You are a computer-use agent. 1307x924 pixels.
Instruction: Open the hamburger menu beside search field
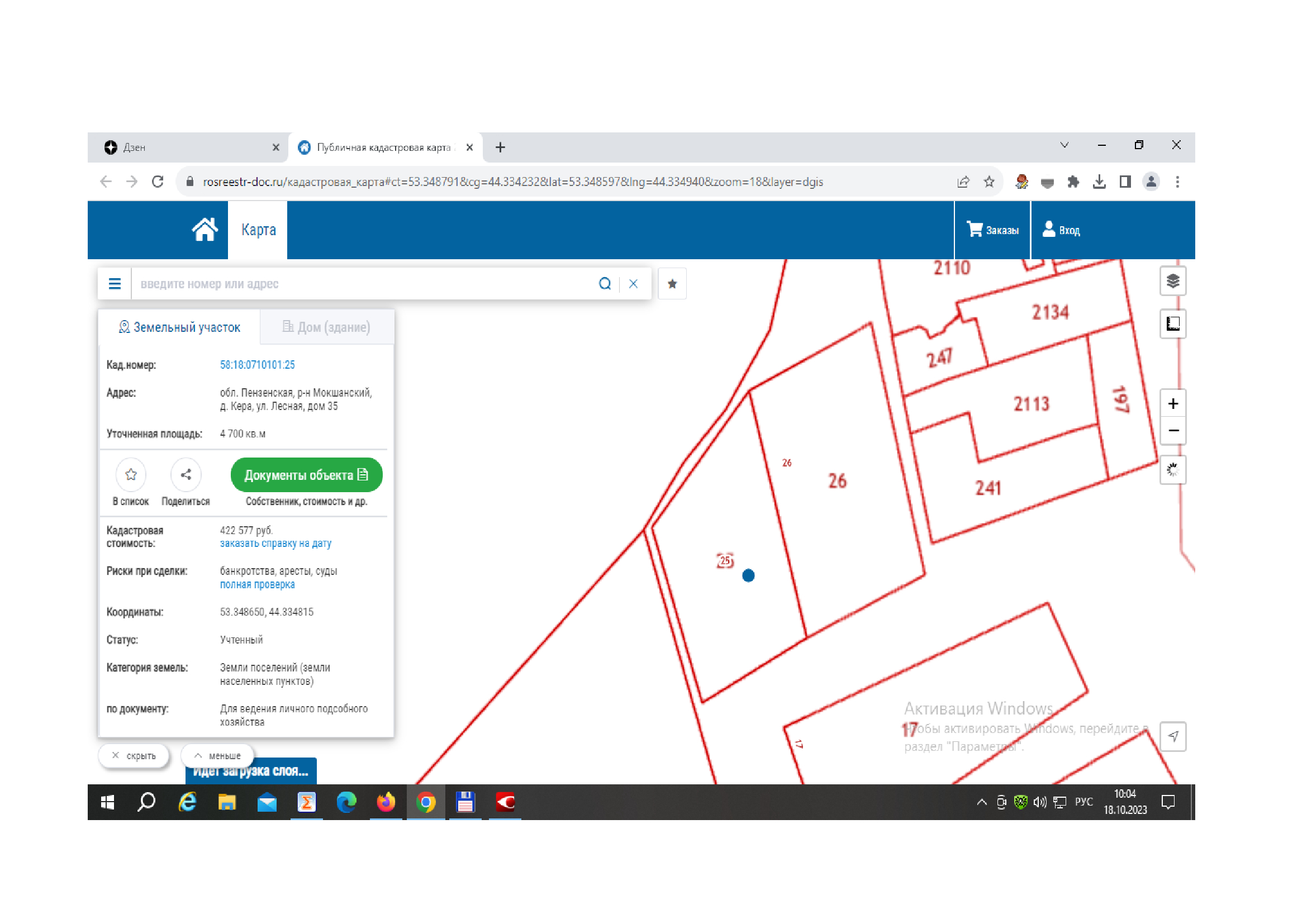click(115, 283)
